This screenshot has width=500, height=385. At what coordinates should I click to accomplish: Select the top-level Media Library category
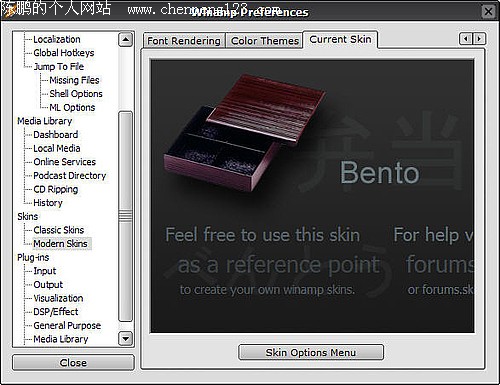[x=44, y=121]
